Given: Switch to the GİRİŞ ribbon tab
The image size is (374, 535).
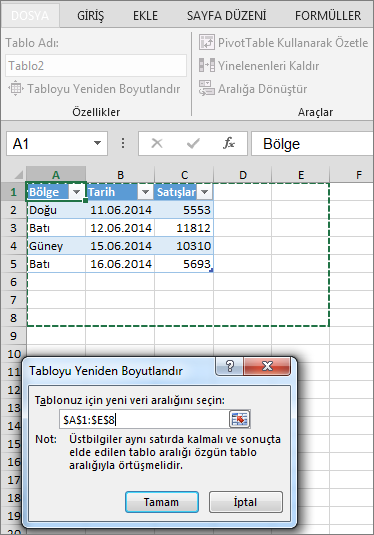Looking at the screenshot, I should 90,16.
